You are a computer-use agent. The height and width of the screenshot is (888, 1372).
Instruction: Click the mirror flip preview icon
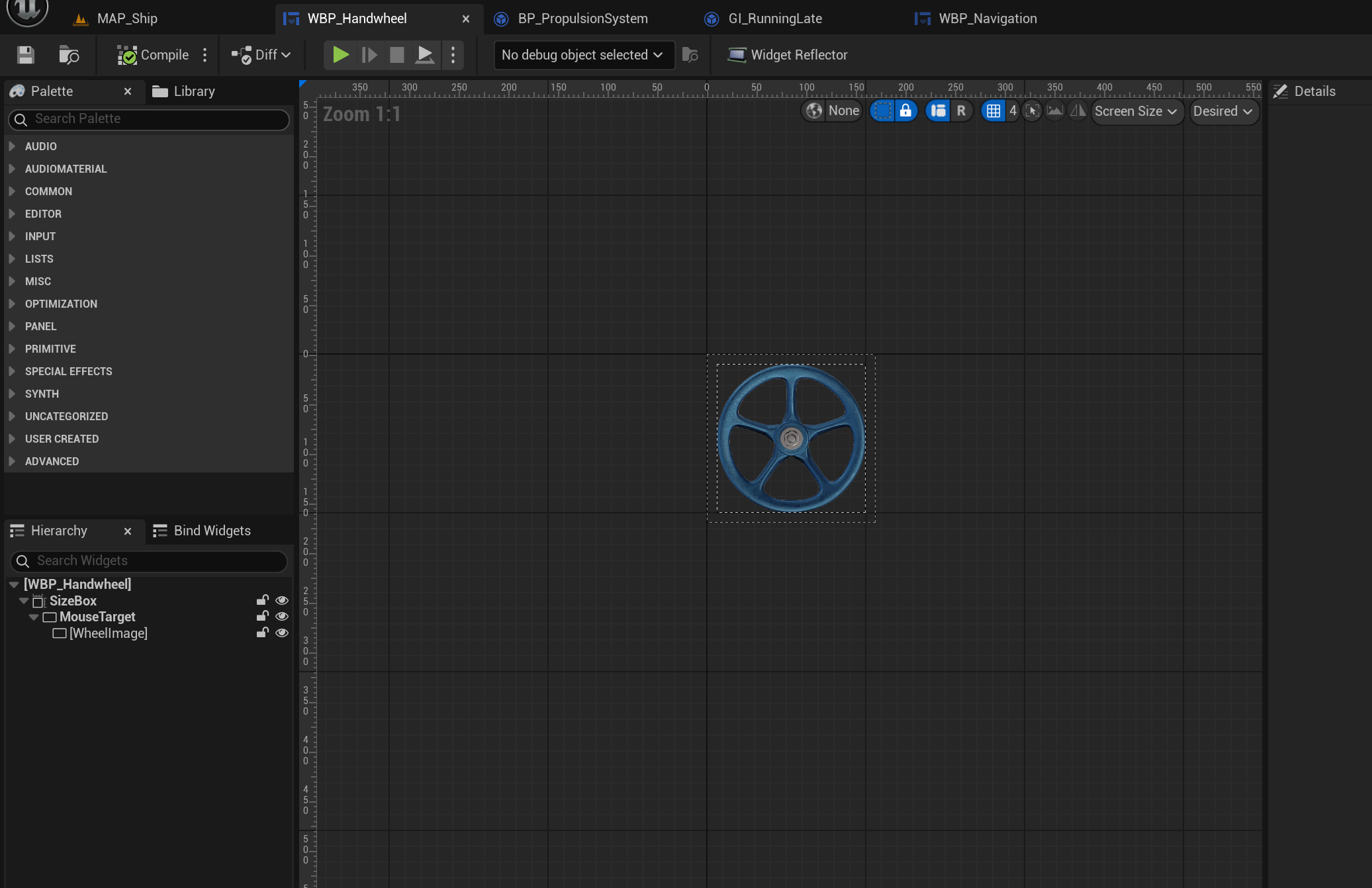click(x=1078, y=111)
